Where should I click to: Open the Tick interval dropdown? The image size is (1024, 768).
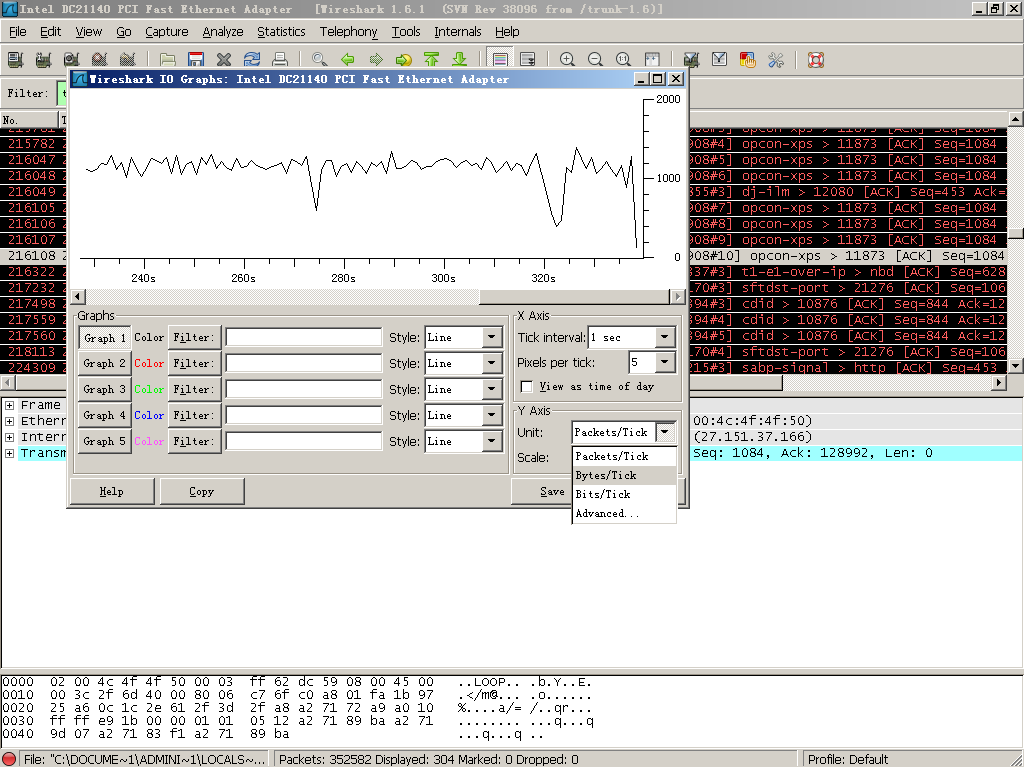665,338
